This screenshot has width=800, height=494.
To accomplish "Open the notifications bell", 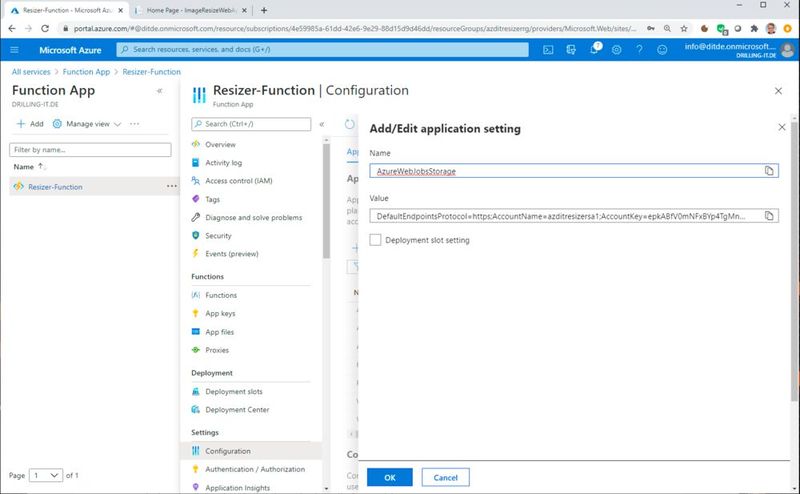I will click(594, 49).
